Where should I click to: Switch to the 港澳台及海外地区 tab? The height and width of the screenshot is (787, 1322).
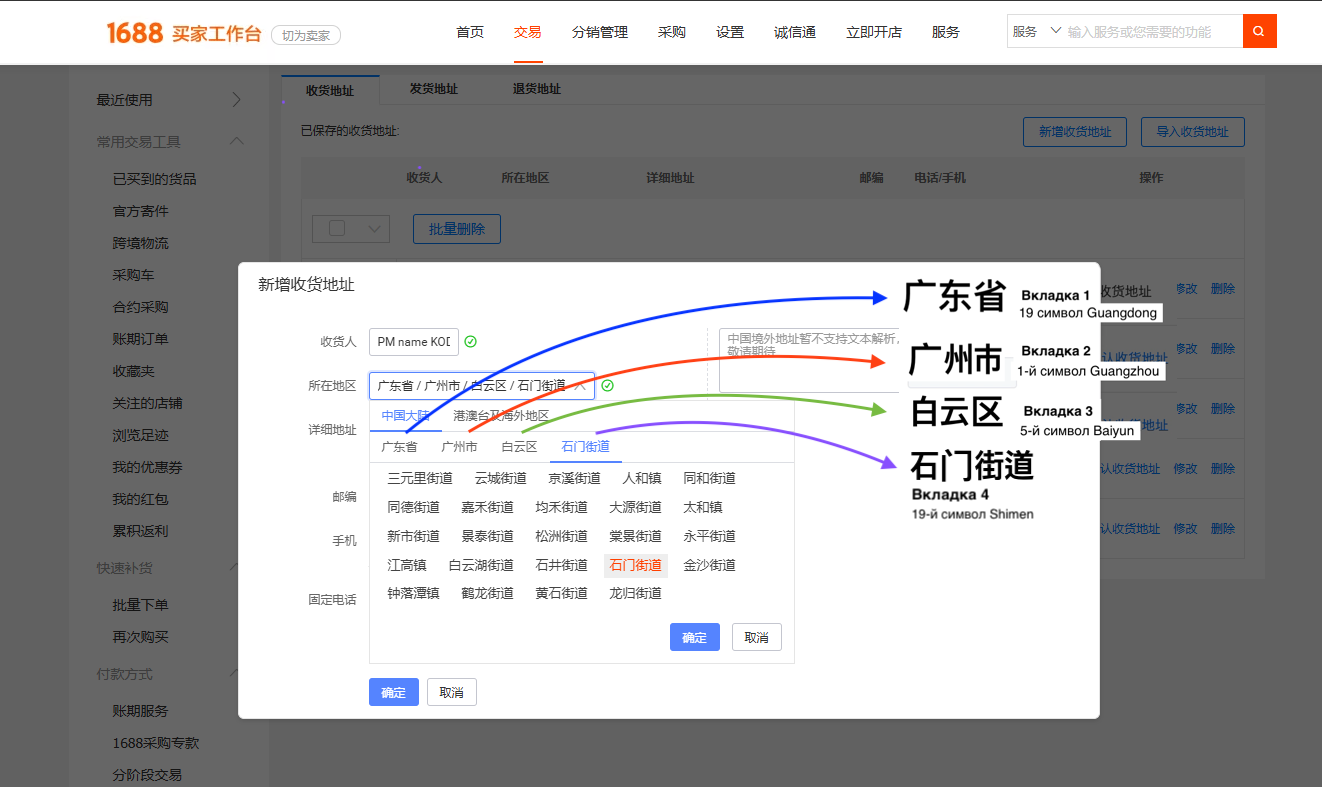[500, 415]
